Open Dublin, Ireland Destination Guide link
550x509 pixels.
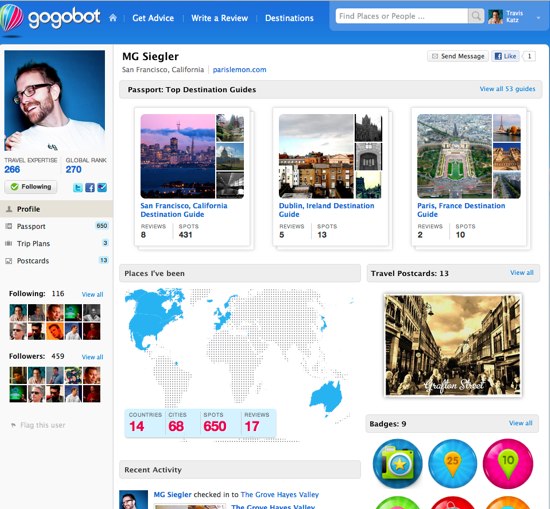326,210
